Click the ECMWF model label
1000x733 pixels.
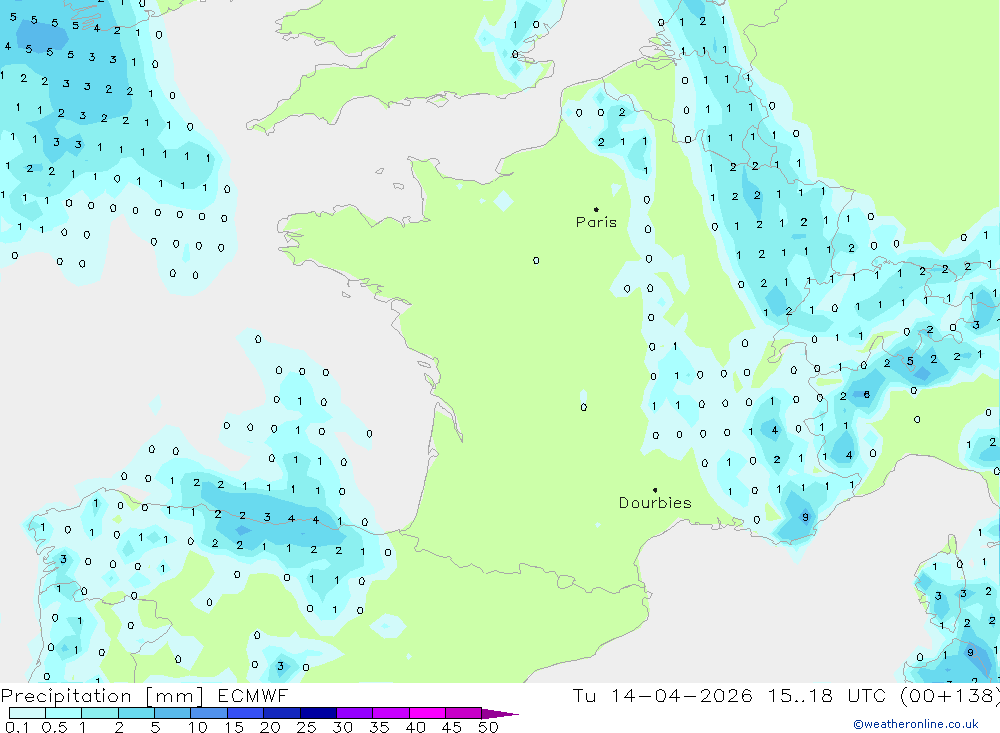point(253,696)
